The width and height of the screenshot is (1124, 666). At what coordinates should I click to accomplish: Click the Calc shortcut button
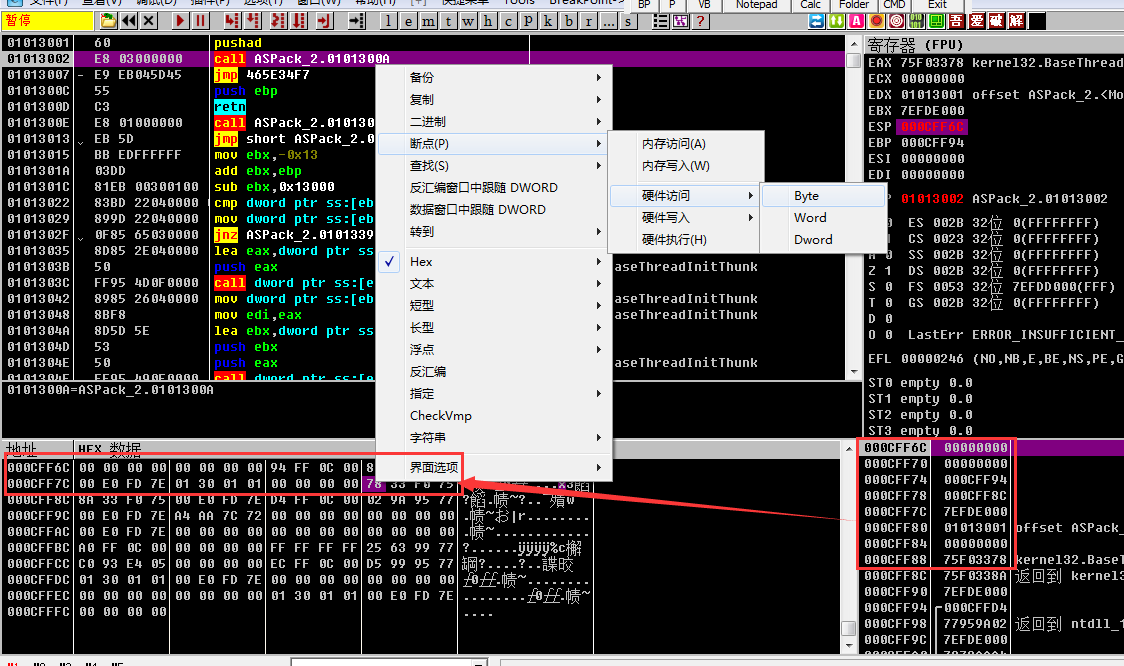click(811, 4)
